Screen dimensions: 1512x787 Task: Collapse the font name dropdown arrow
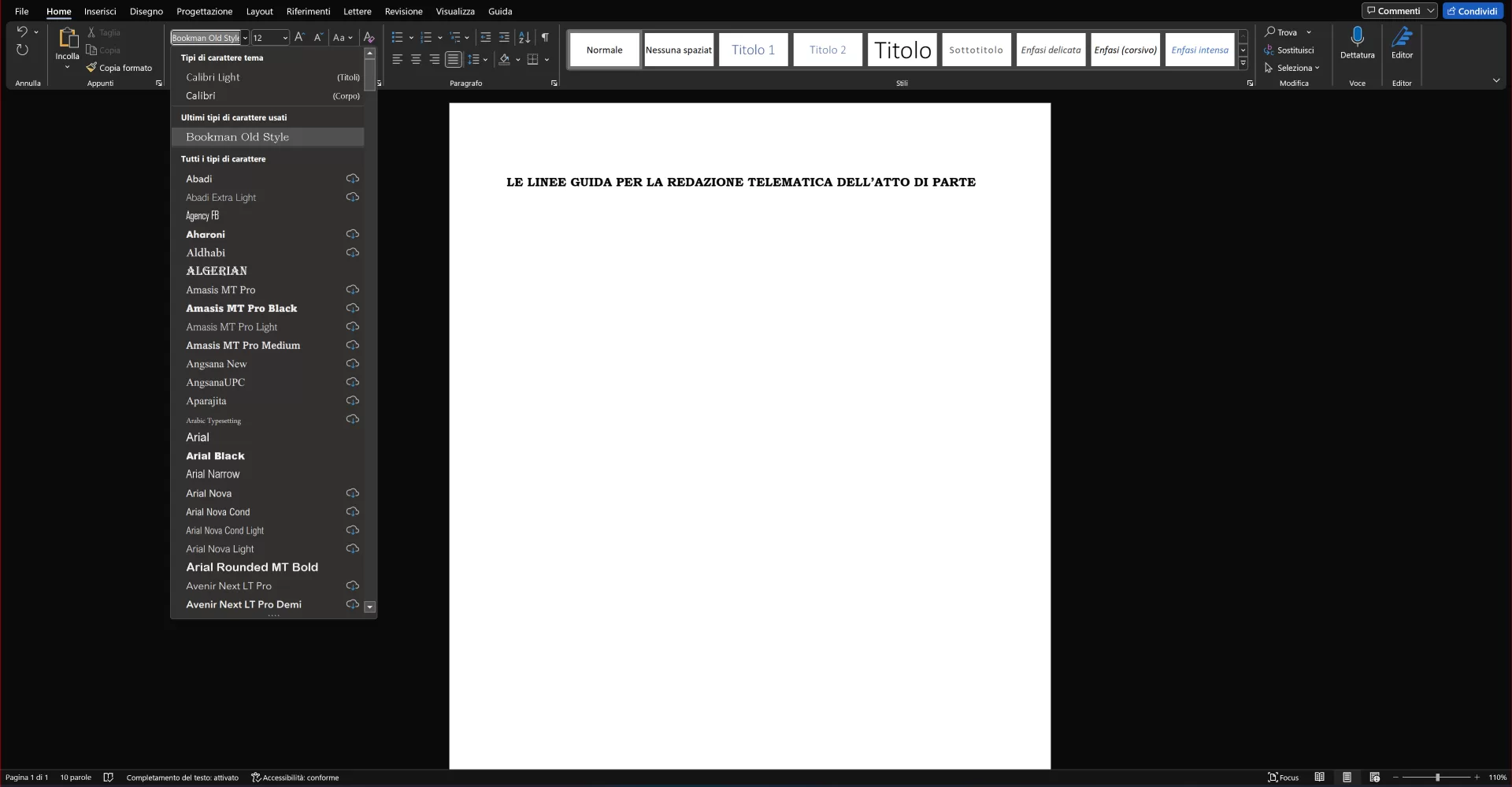(x=245, y=38)
